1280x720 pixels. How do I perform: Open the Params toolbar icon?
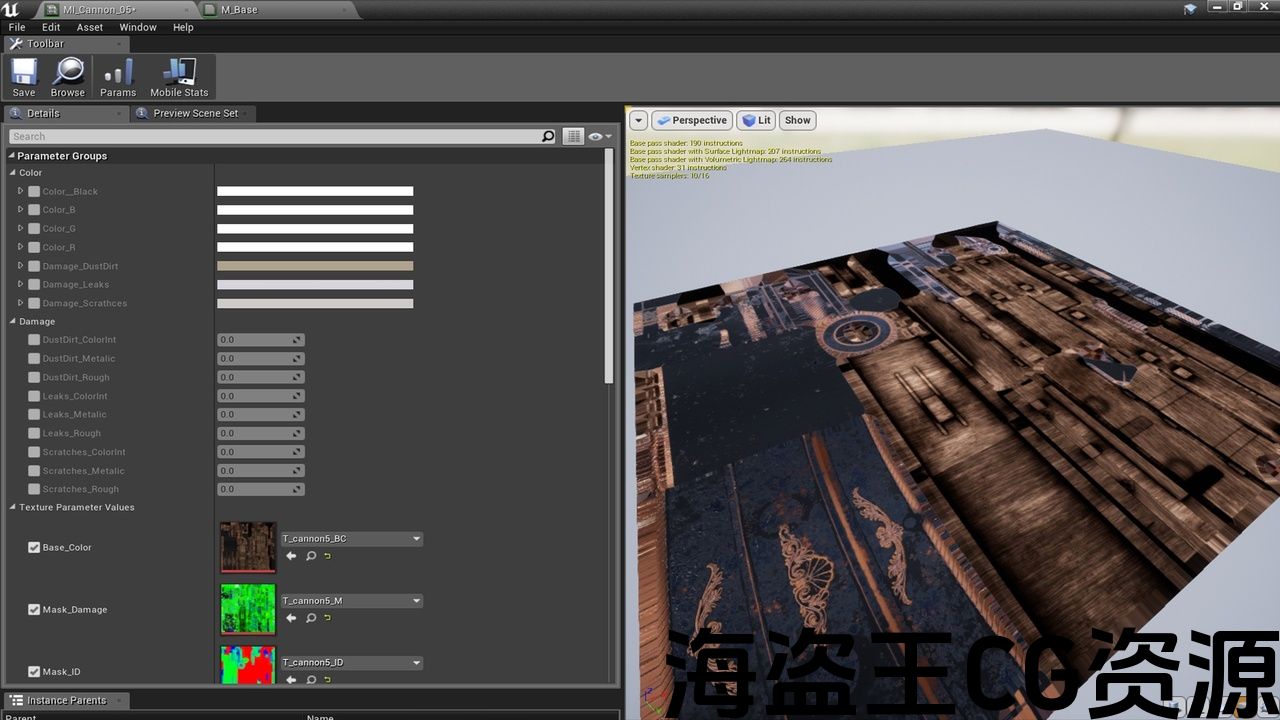(x=118, y=76)
